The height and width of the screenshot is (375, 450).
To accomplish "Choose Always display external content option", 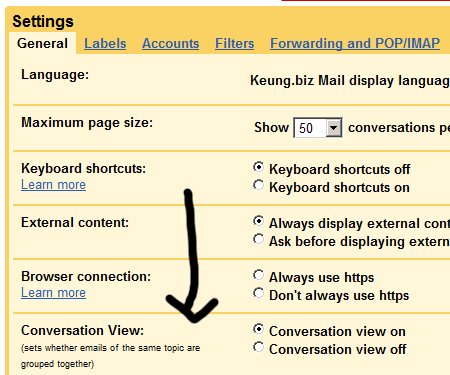I will (x=258, y=221).
